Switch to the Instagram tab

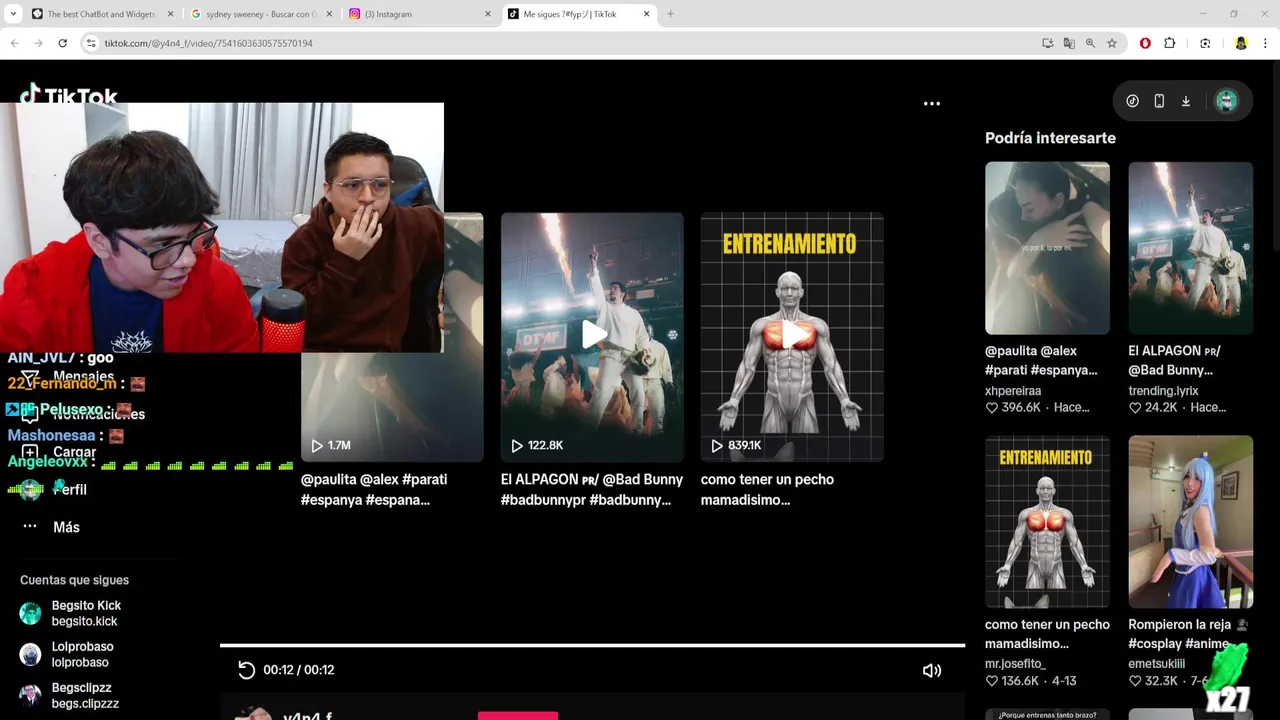click(420, 14)
